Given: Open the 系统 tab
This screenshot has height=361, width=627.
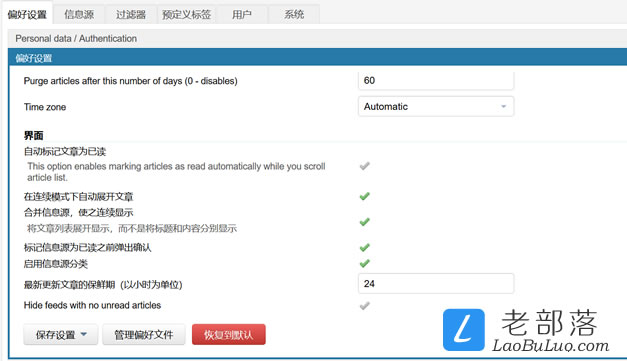Looking at the screenshot, I should coord(294,14).
